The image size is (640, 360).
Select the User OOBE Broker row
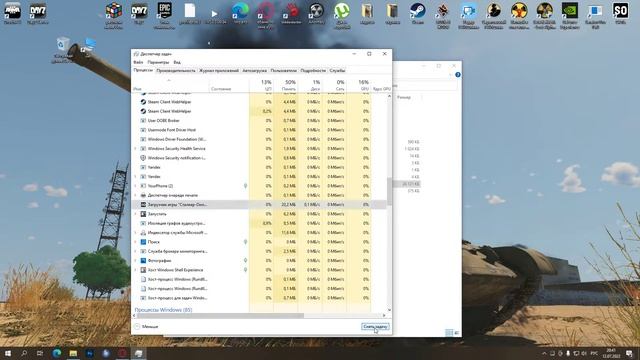coord(259,120)
